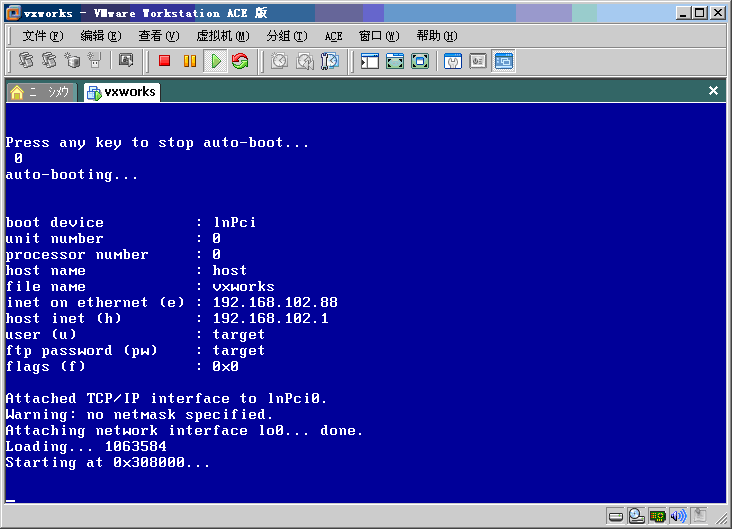Open the wrench summary view icon

452,61
